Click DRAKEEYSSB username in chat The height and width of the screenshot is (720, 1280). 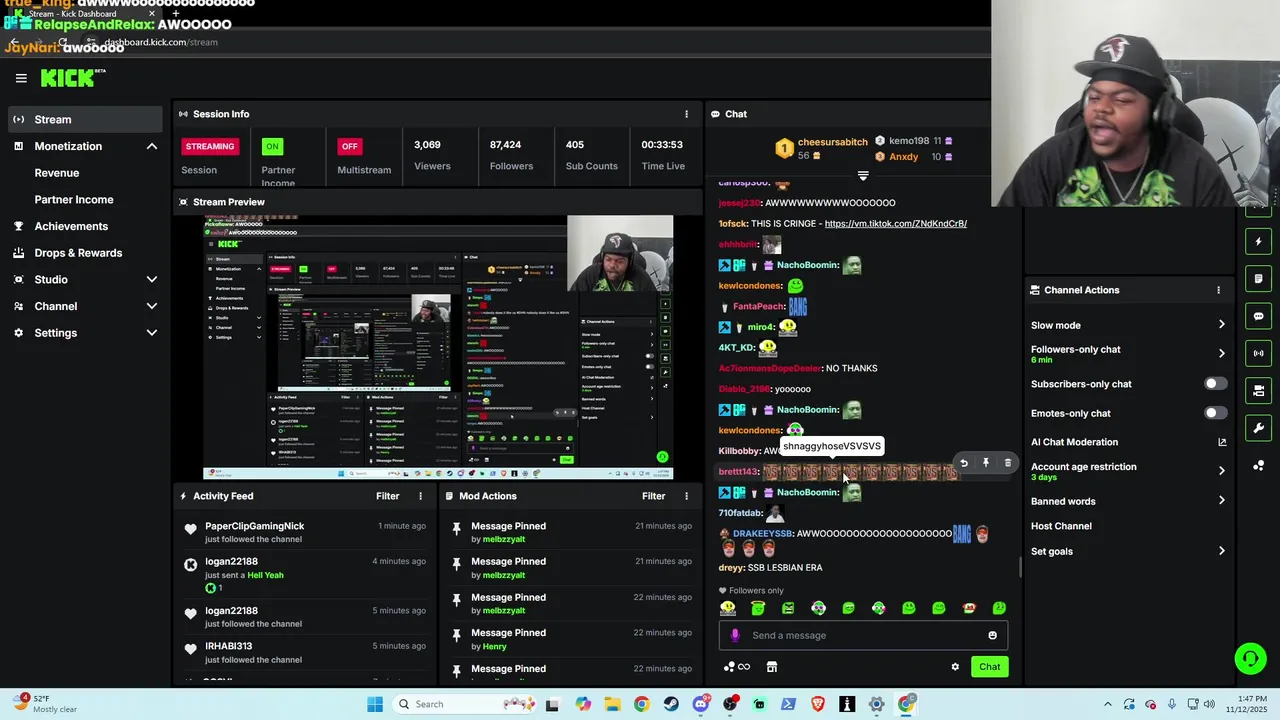click(x=762, y=534)
